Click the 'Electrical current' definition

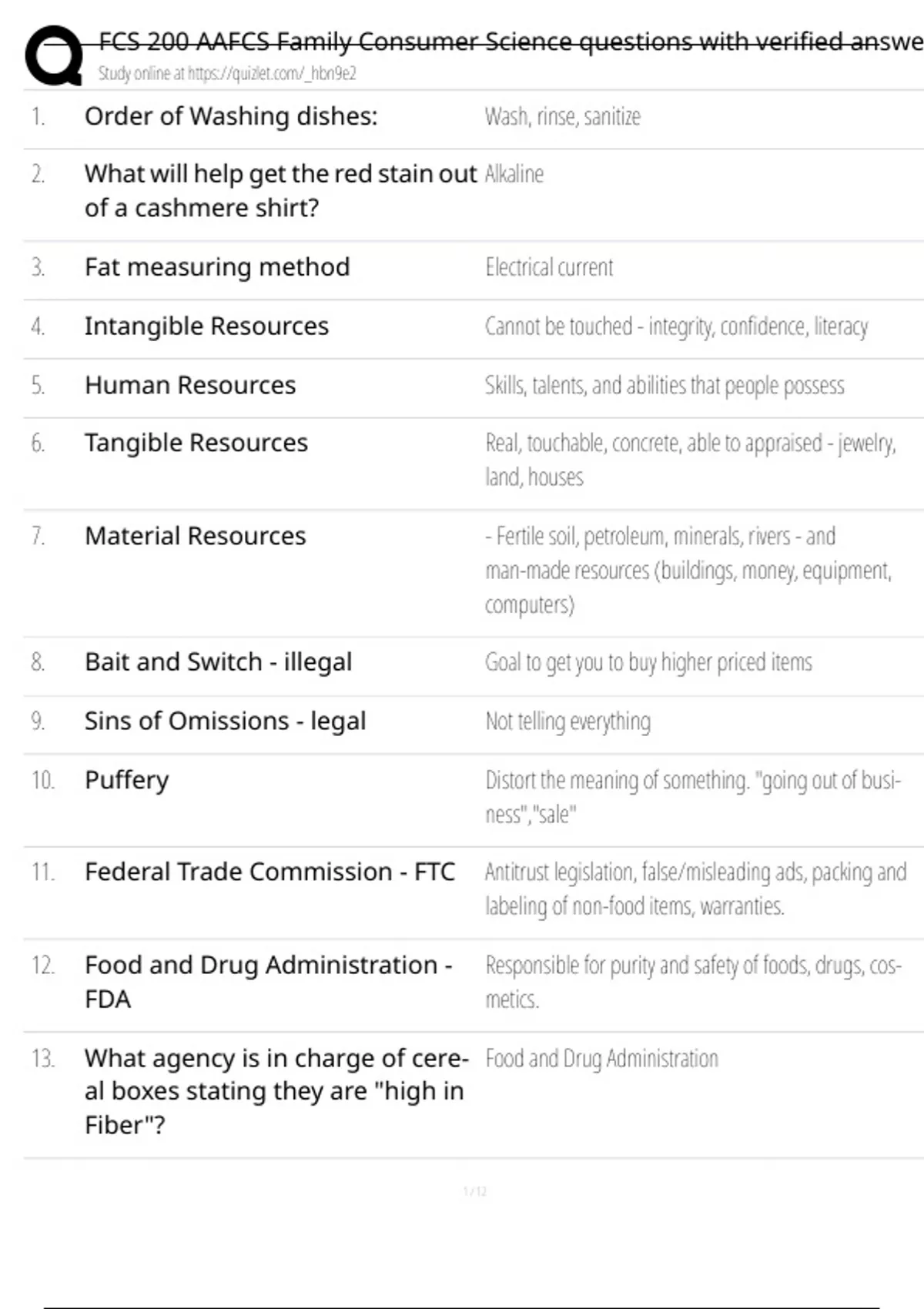click(549, 267)
